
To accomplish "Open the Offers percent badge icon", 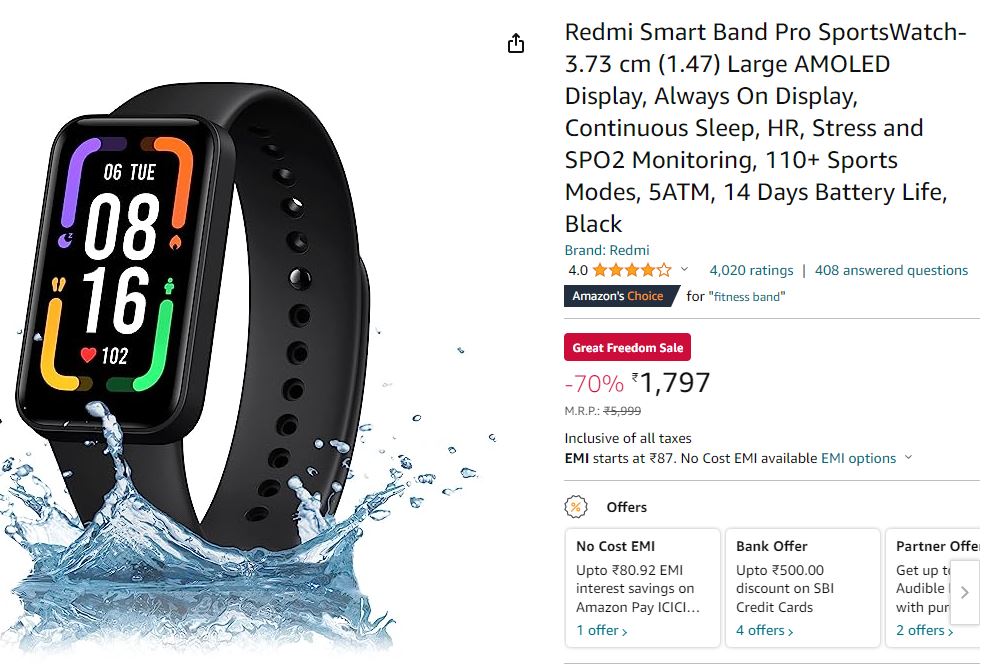I will (x=575, y=507).
